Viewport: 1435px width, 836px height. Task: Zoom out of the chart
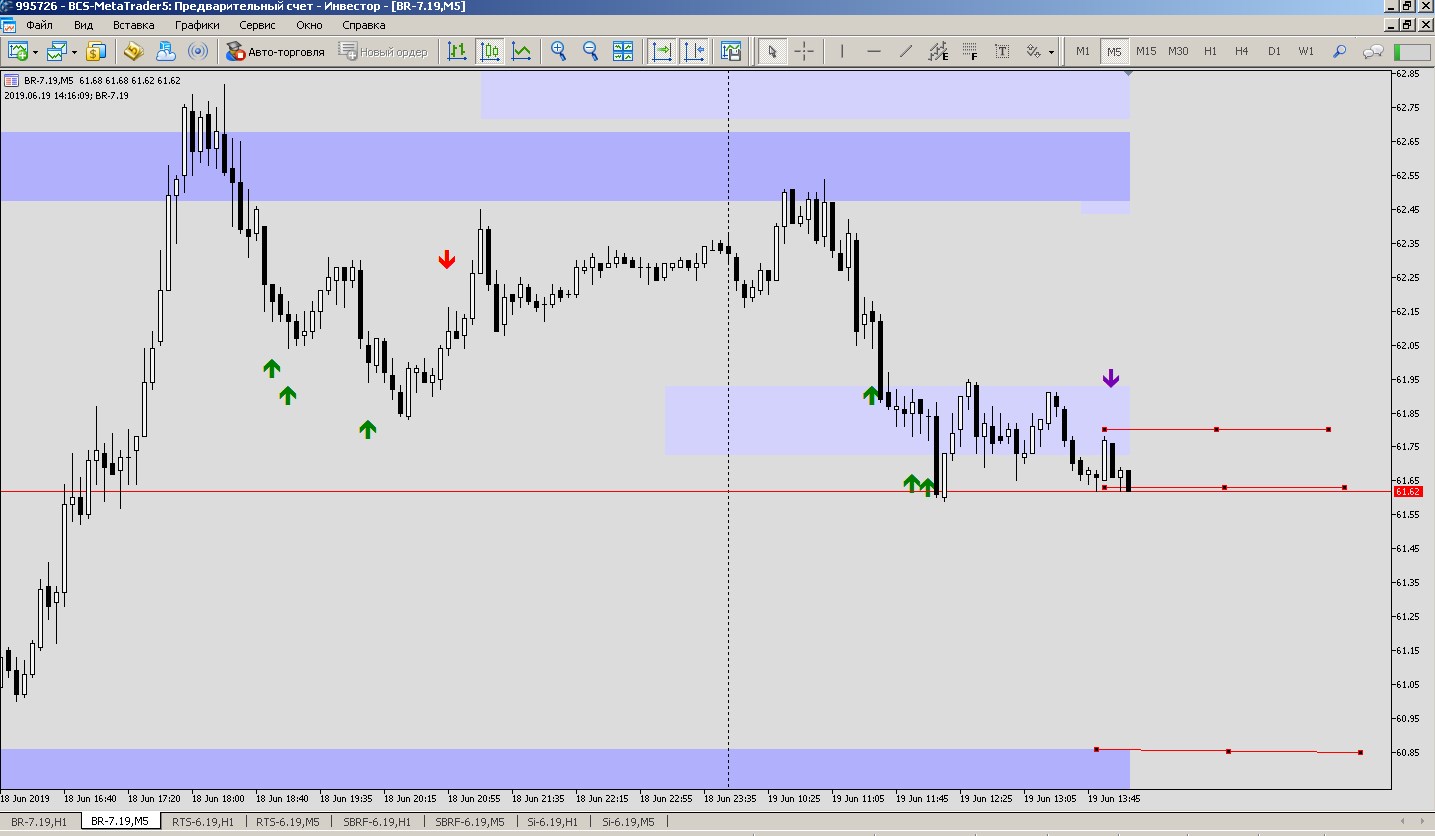click(591, 51)
